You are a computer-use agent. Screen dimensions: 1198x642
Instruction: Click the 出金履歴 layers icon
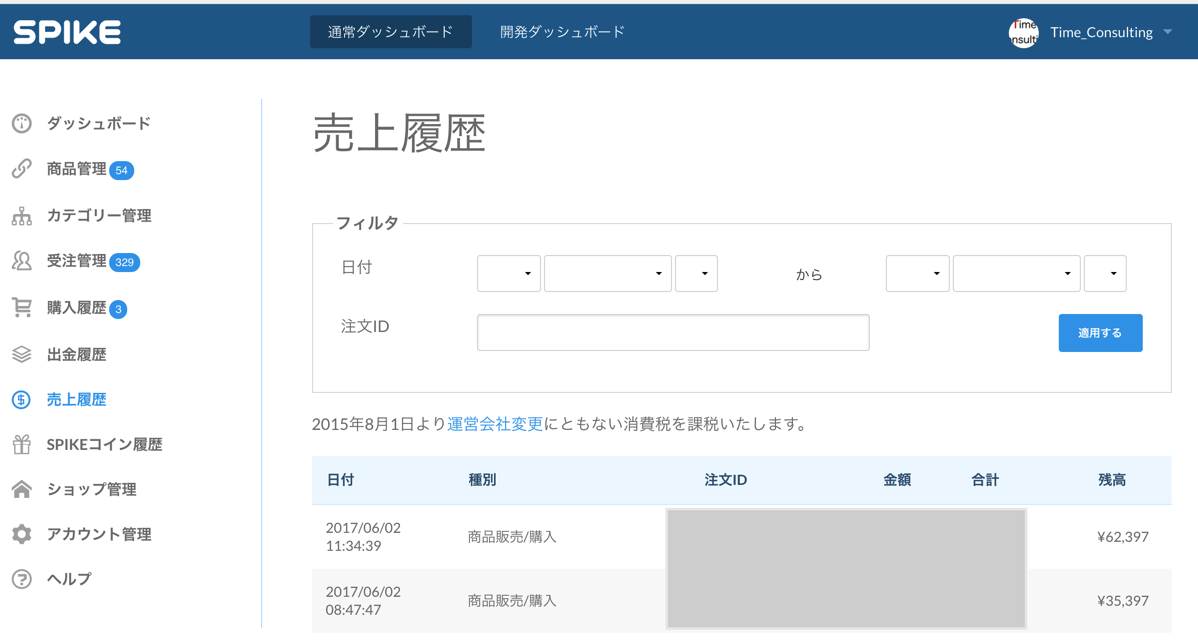[21, 355]
